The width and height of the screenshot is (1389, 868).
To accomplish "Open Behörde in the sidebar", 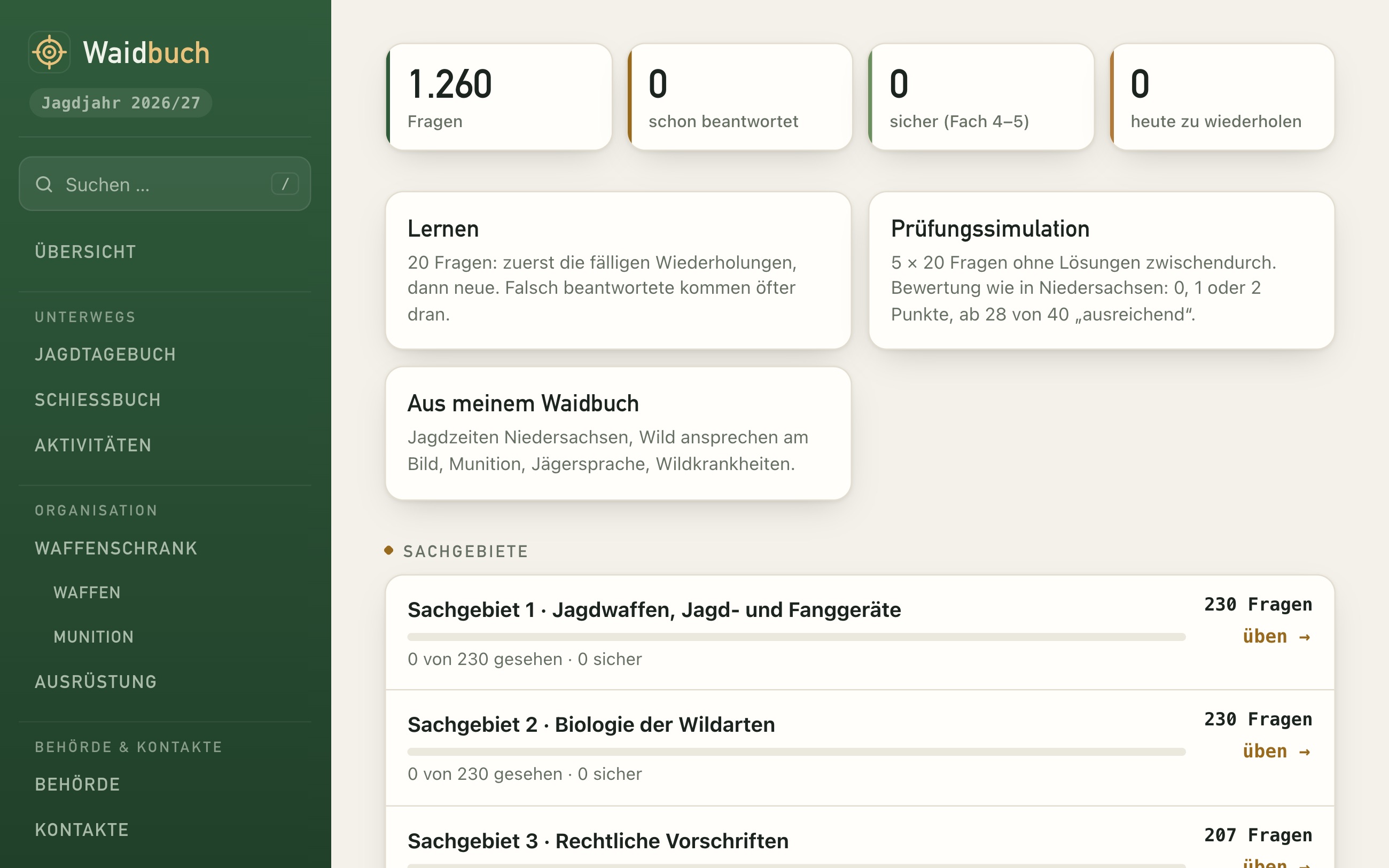I will tap(77, 784).
